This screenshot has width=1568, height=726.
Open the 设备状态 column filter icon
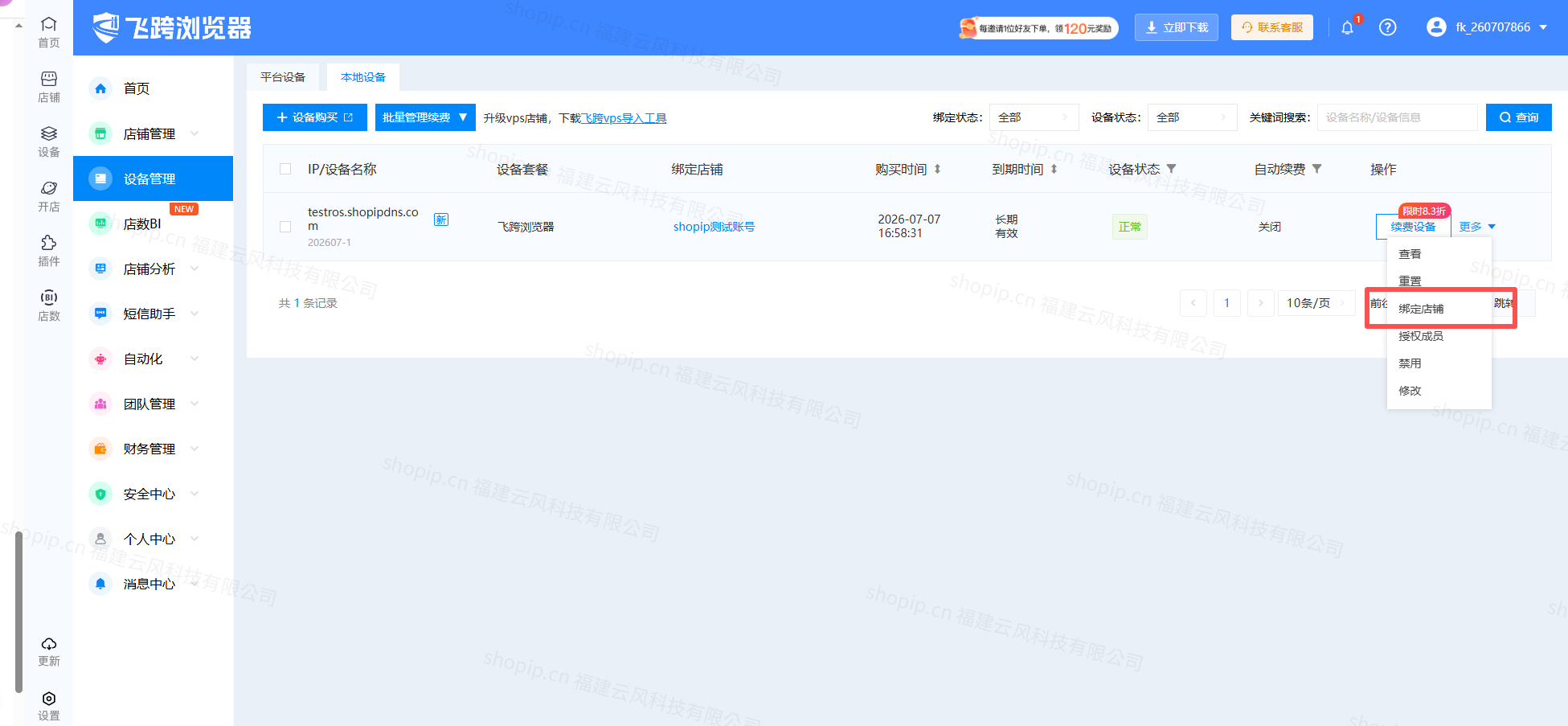pos(1171,169)
